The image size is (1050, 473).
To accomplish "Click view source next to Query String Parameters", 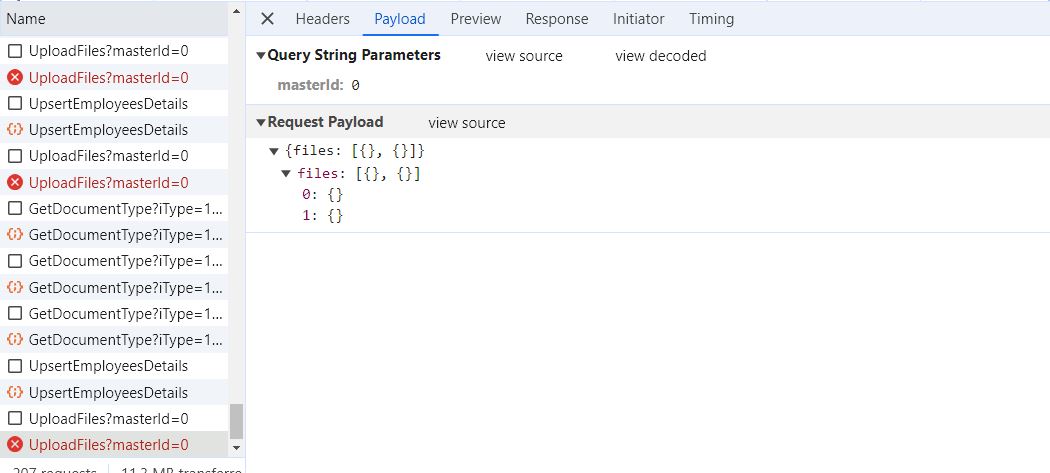I will [x=524, y=56].
